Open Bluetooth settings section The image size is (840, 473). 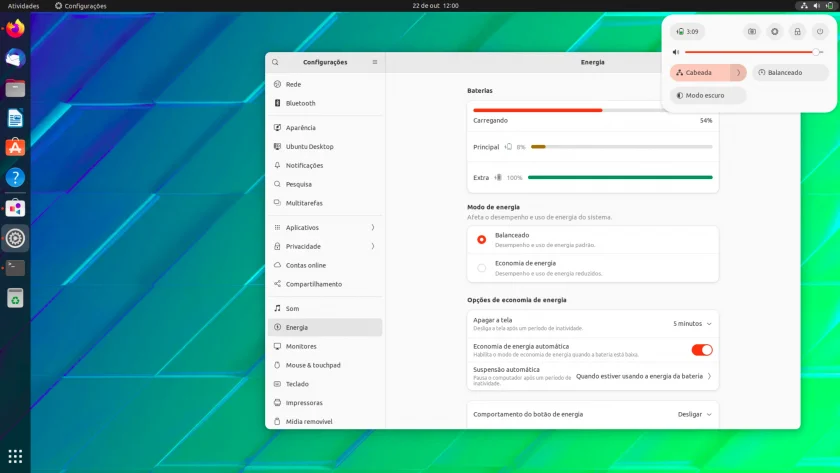(x=325, y=103)
